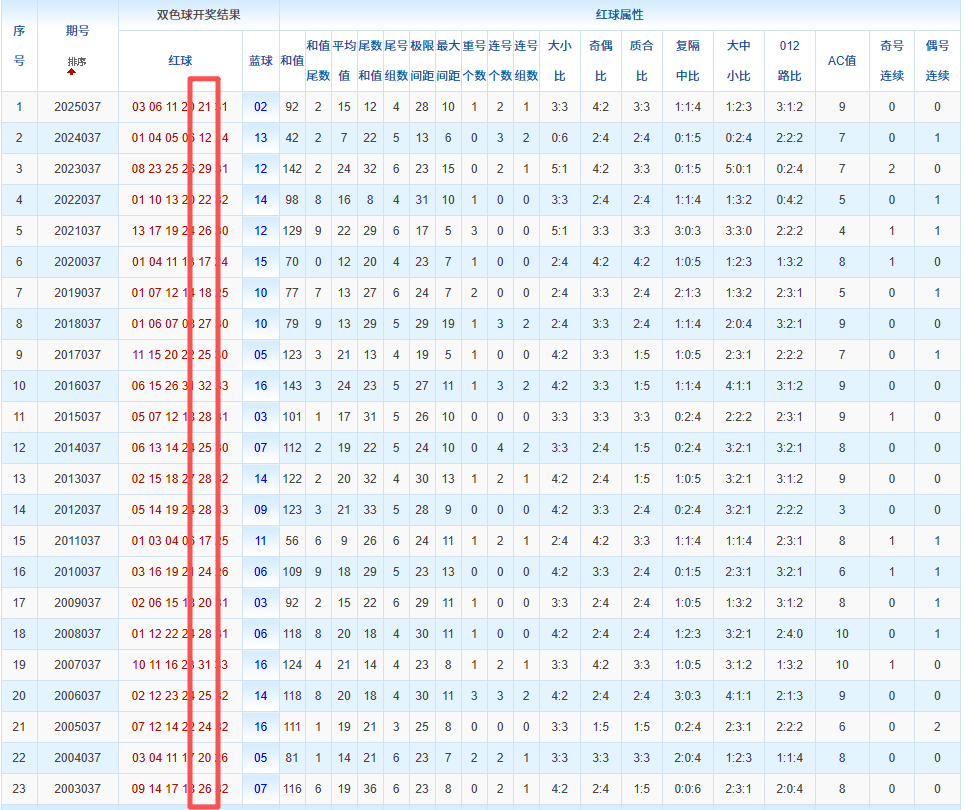Select the 蓝球 column header
The image size is (965, 810).
(x=260, y=61)
